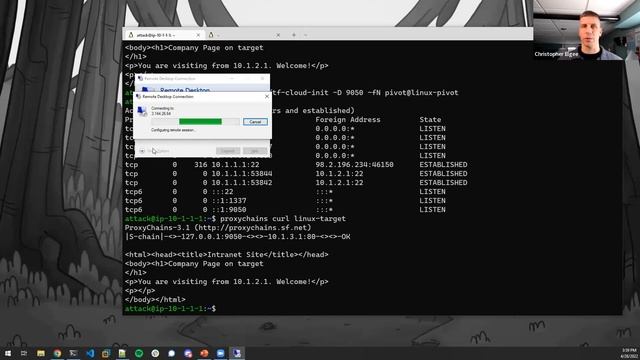The image size is (640, 360).
Task: Click local address 10.1.1.1:53842
Action: 242,182
